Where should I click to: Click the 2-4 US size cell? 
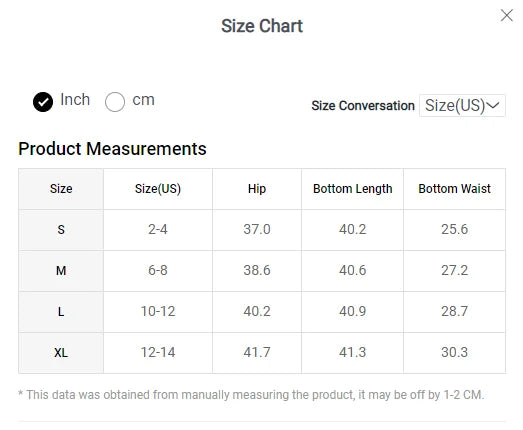(158, 230)
